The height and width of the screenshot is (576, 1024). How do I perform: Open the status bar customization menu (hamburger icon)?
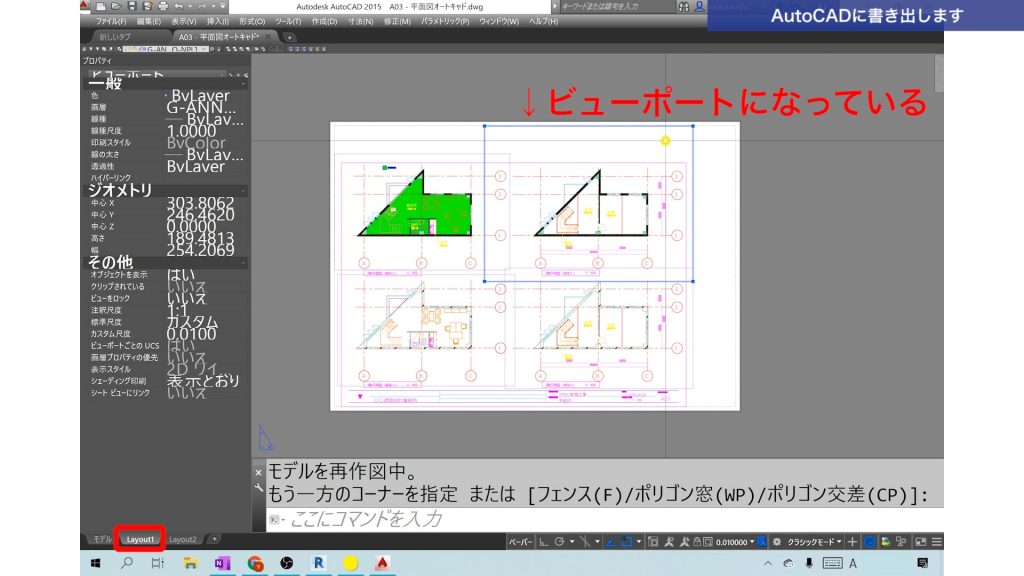(937, 540)
